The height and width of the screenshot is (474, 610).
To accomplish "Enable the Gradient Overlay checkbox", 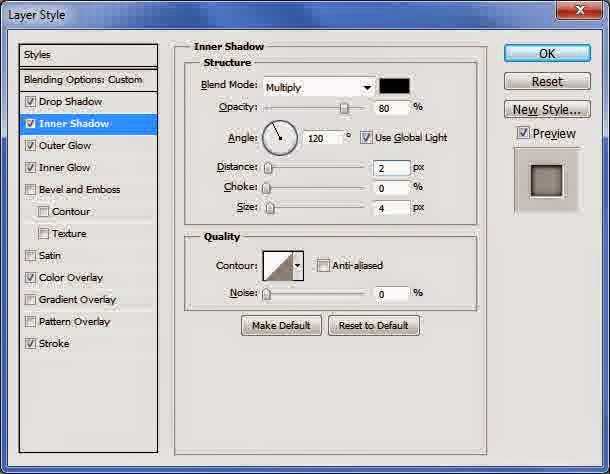I will 30,300.
